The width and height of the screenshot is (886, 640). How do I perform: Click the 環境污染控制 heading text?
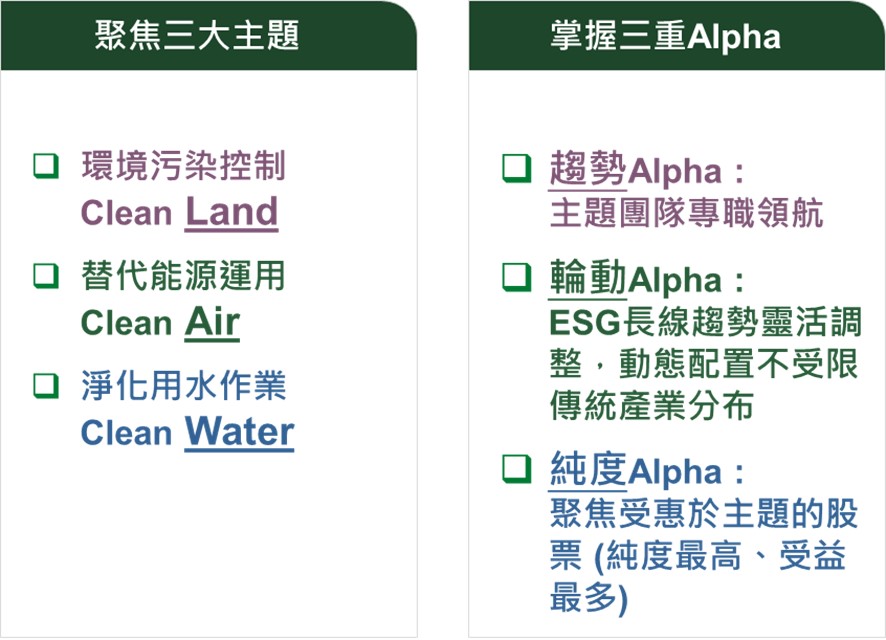(184, 166)
